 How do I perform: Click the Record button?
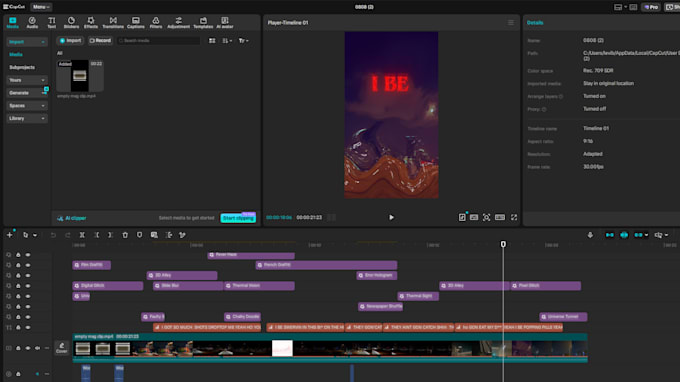(100, 41)
